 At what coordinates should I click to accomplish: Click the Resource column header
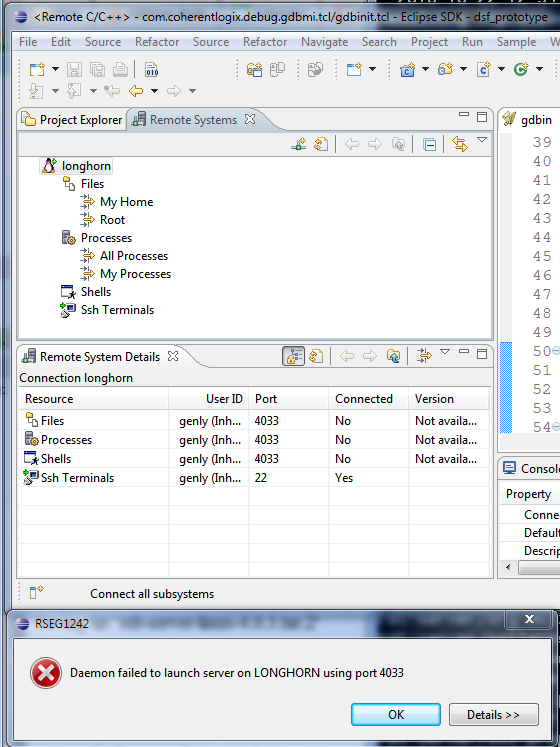coord(93,399)
